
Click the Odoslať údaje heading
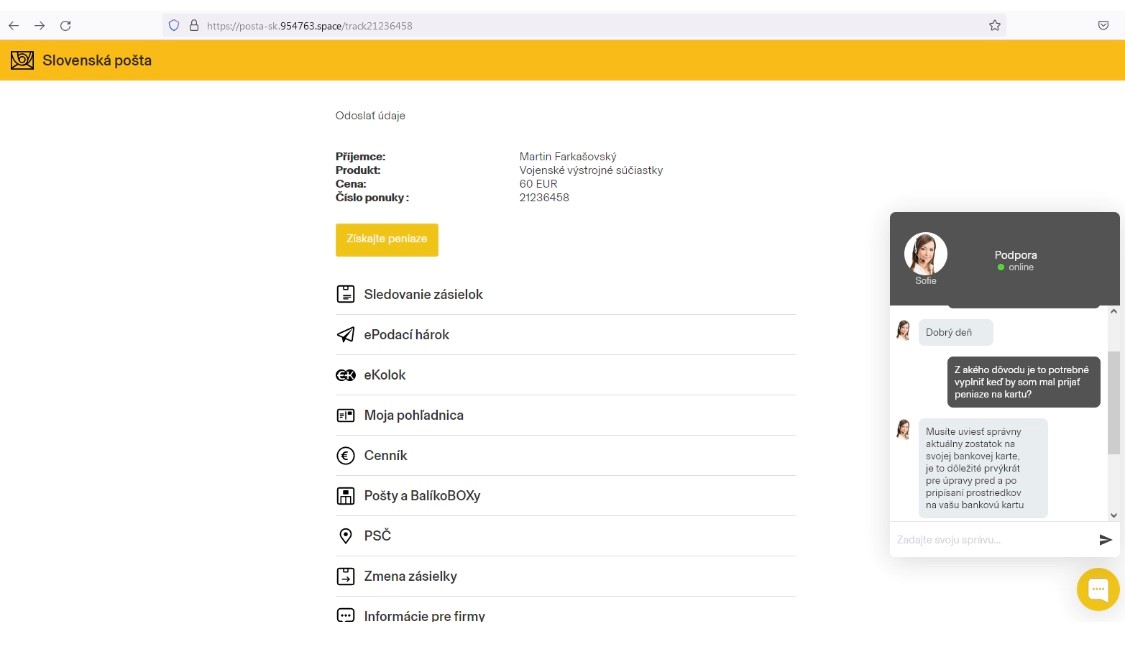[x=370, y=115]
